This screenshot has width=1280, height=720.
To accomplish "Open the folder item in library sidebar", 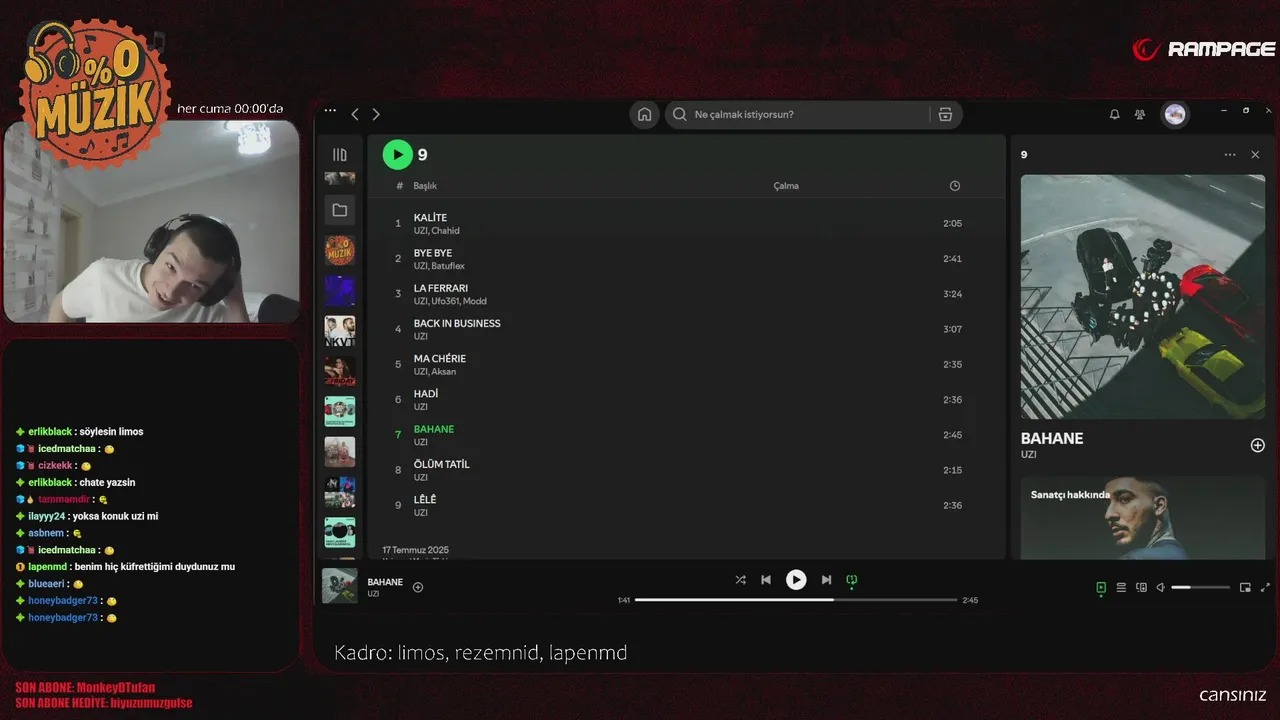I will tap(340, 210).
